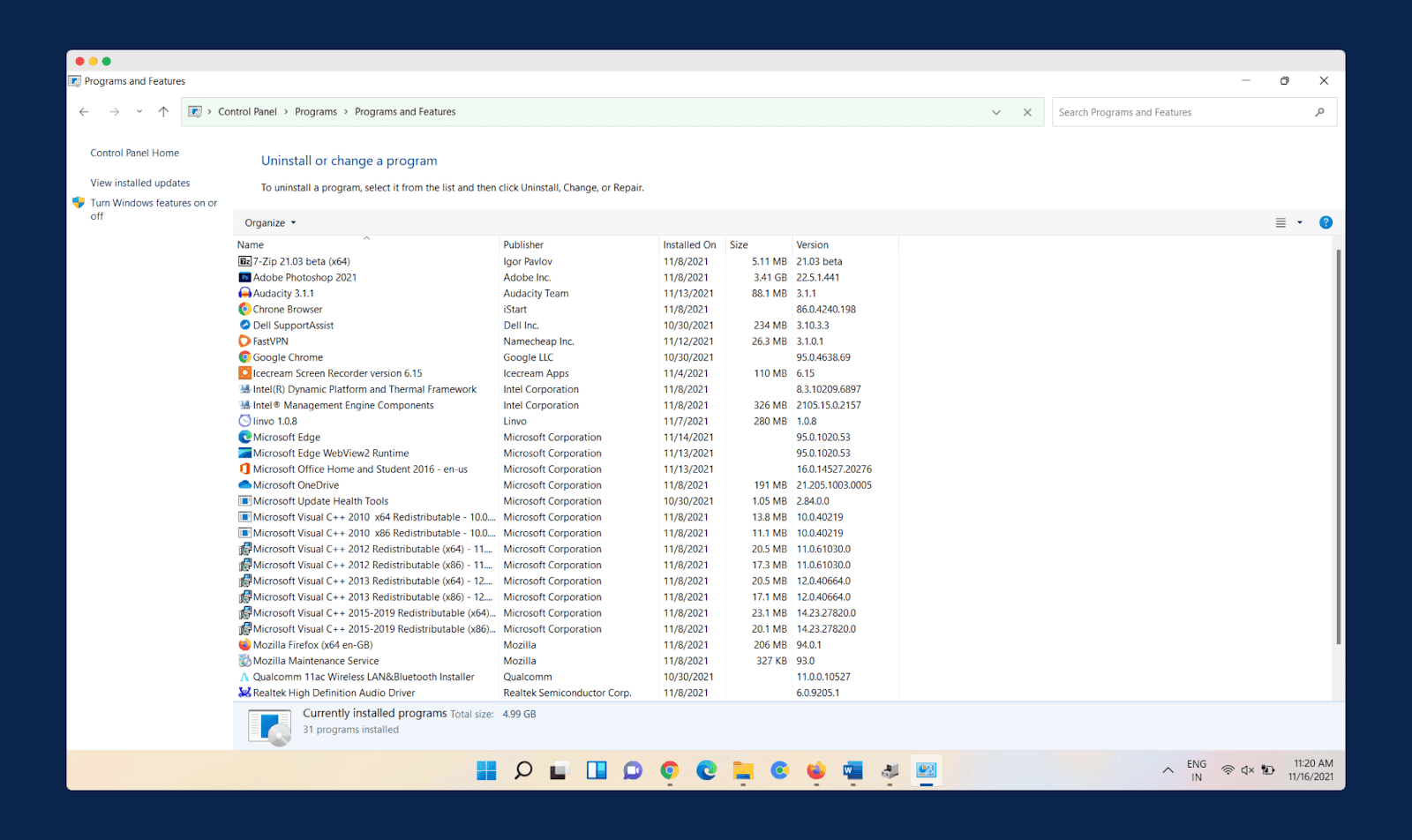Select the Audacity 3.1.1 icon in list

pos(244,293)
